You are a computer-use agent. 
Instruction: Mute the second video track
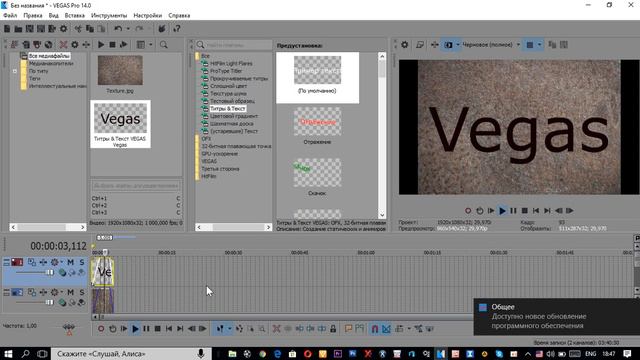pyautogui.click(x=71, y=292)
